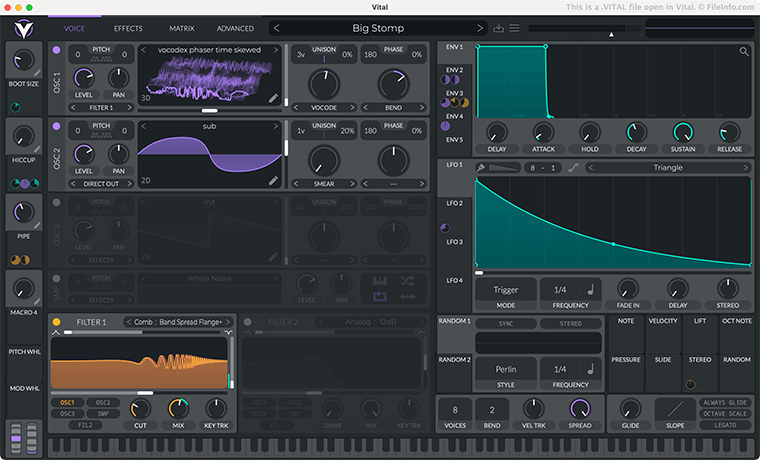The width and height of the screenshot is (760, 460).
Task: Click the sampler random shuffle icon
Action: click(407, 282)
